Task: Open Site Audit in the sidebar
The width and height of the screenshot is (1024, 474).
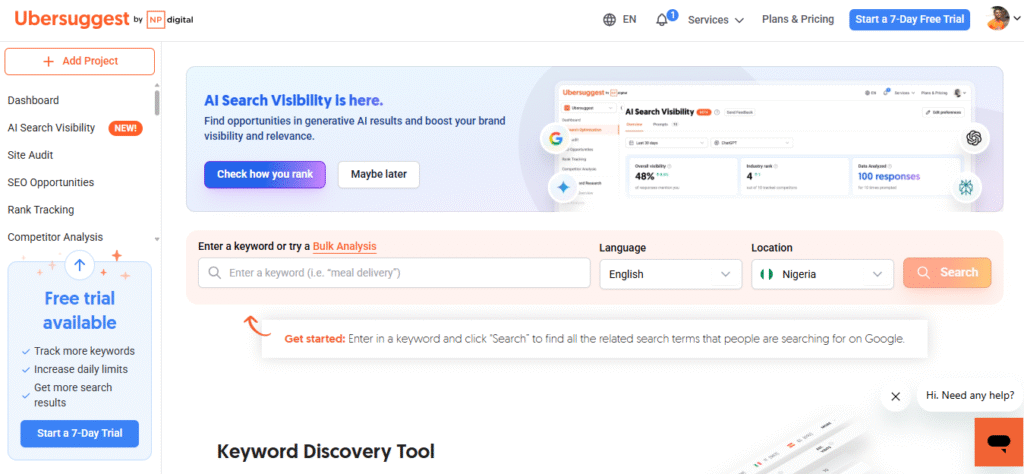Action: click(x=30, y=155)
